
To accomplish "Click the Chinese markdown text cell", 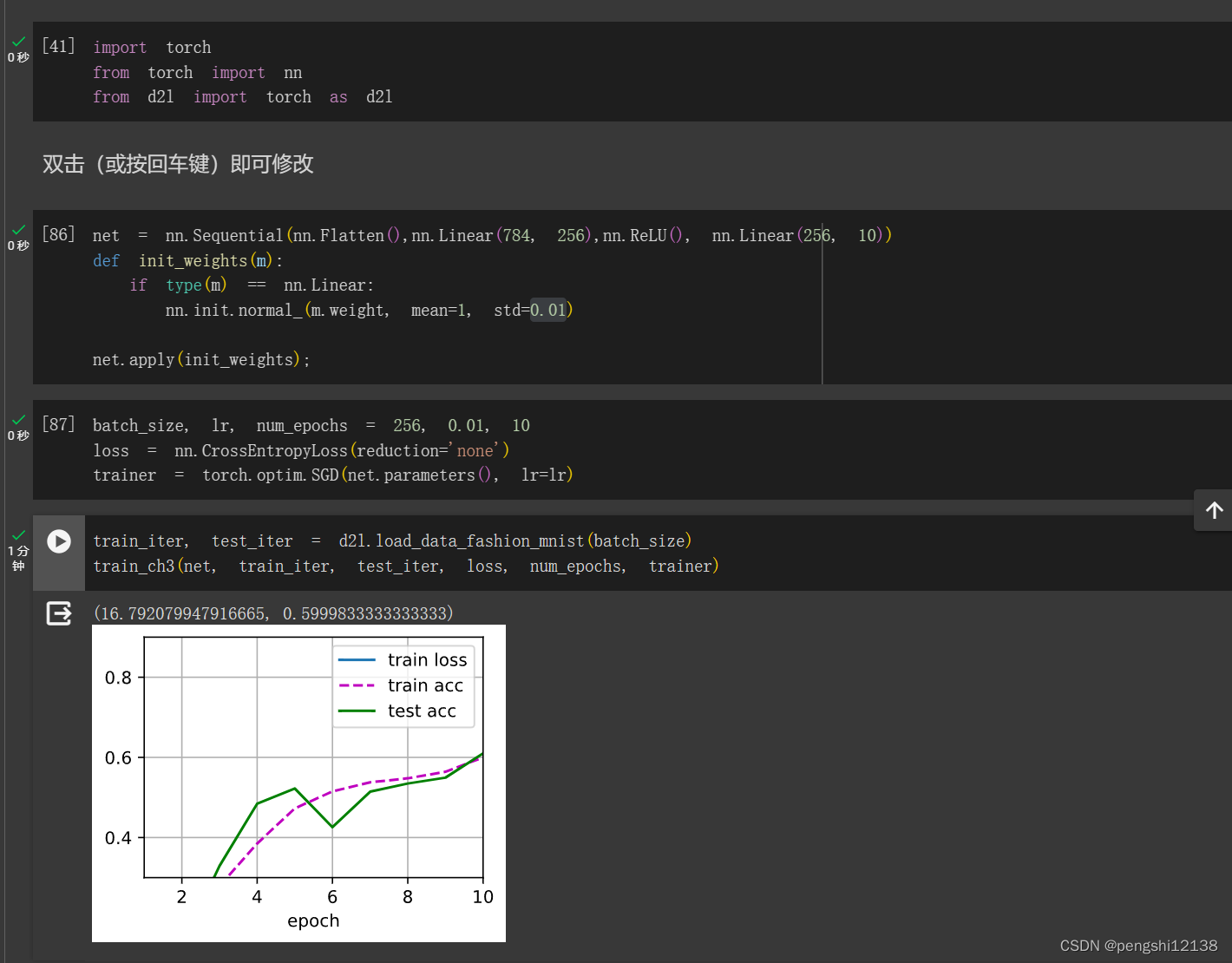I will (x=178, y=164).
